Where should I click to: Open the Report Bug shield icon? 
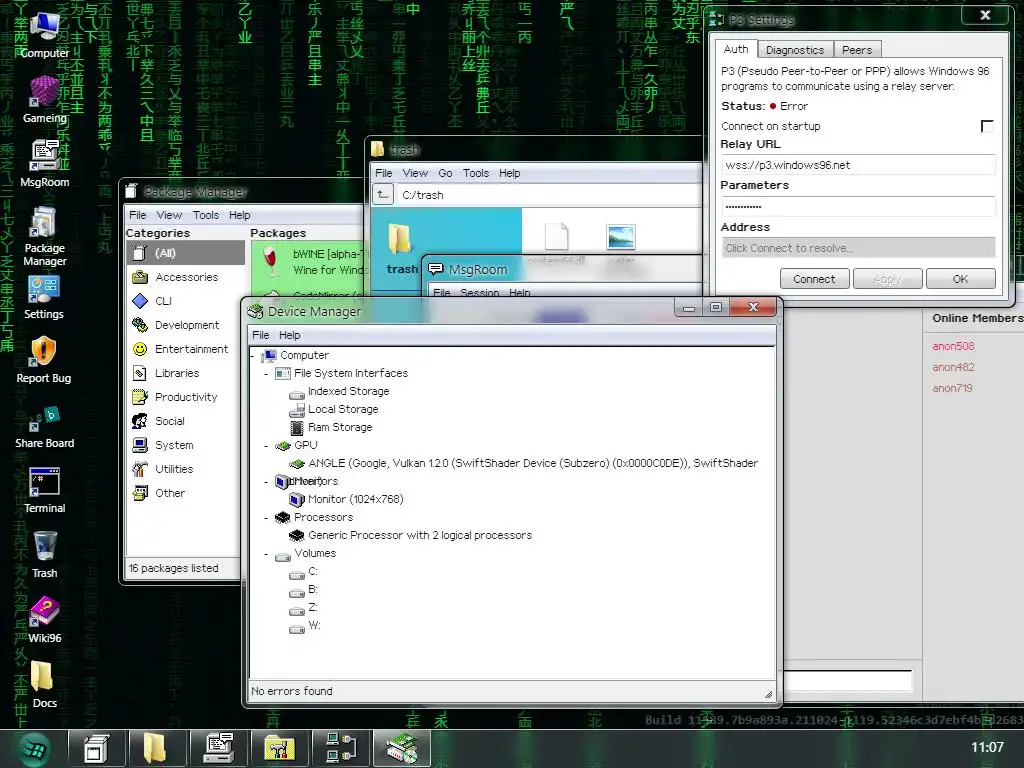point(44,359)
